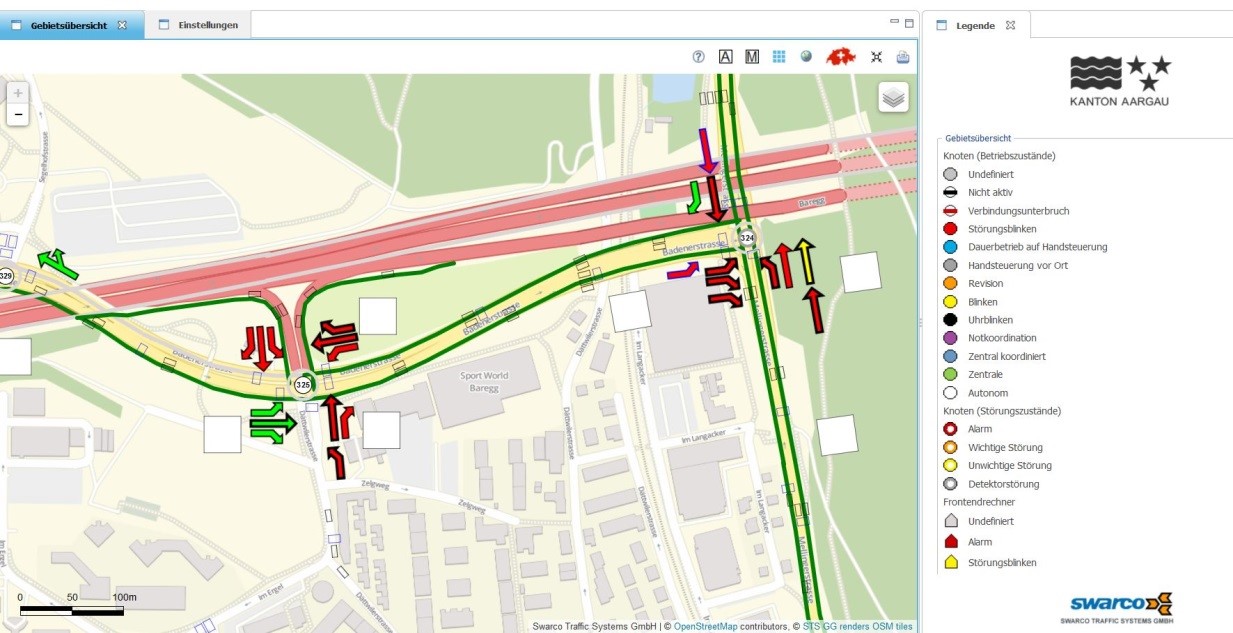
Task: Open the help question mark icon
Action: tap(699, 57)
